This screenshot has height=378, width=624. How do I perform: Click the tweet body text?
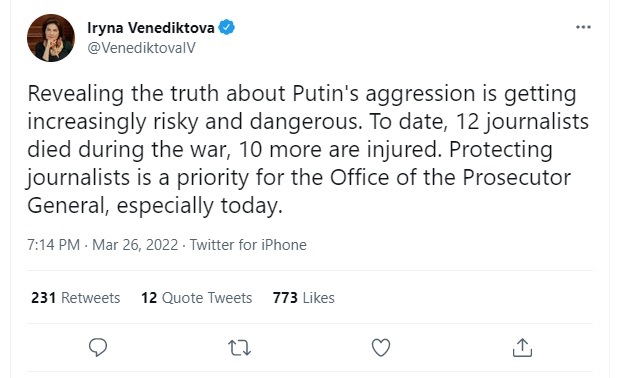click(308, 150)
